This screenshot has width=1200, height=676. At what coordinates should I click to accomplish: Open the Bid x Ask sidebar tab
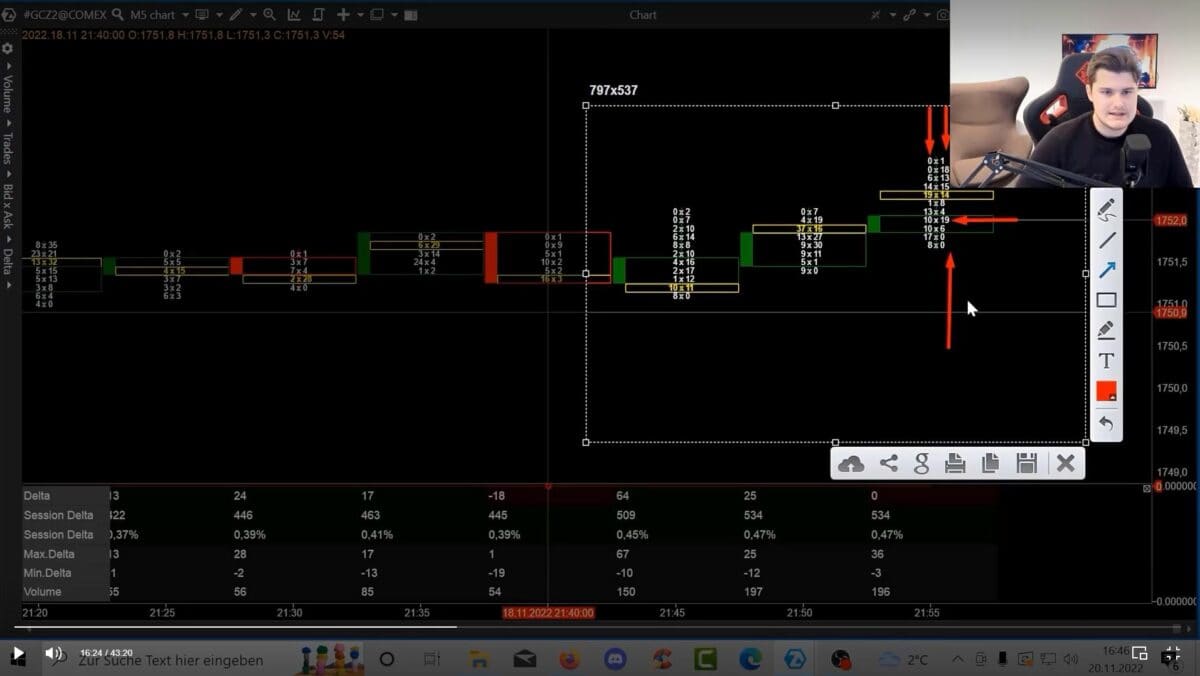[x=7, y=210]
